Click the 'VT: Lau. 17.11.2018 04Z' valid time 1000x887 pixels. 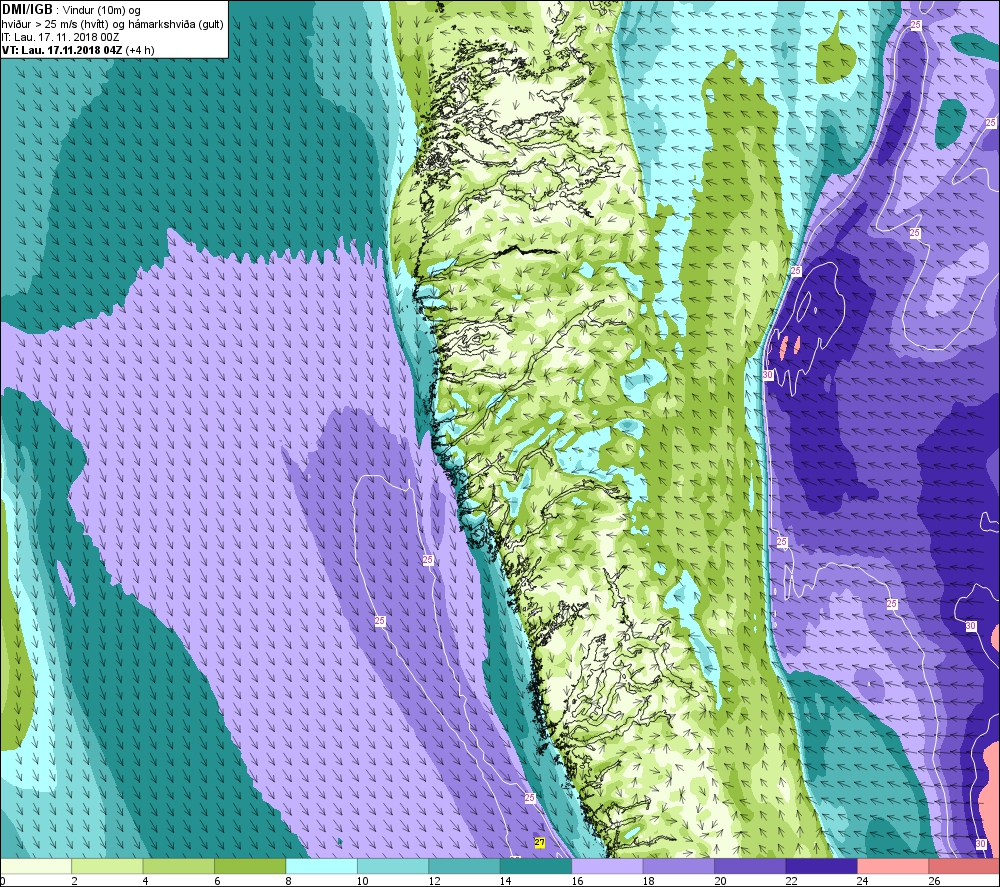[62, 50]
